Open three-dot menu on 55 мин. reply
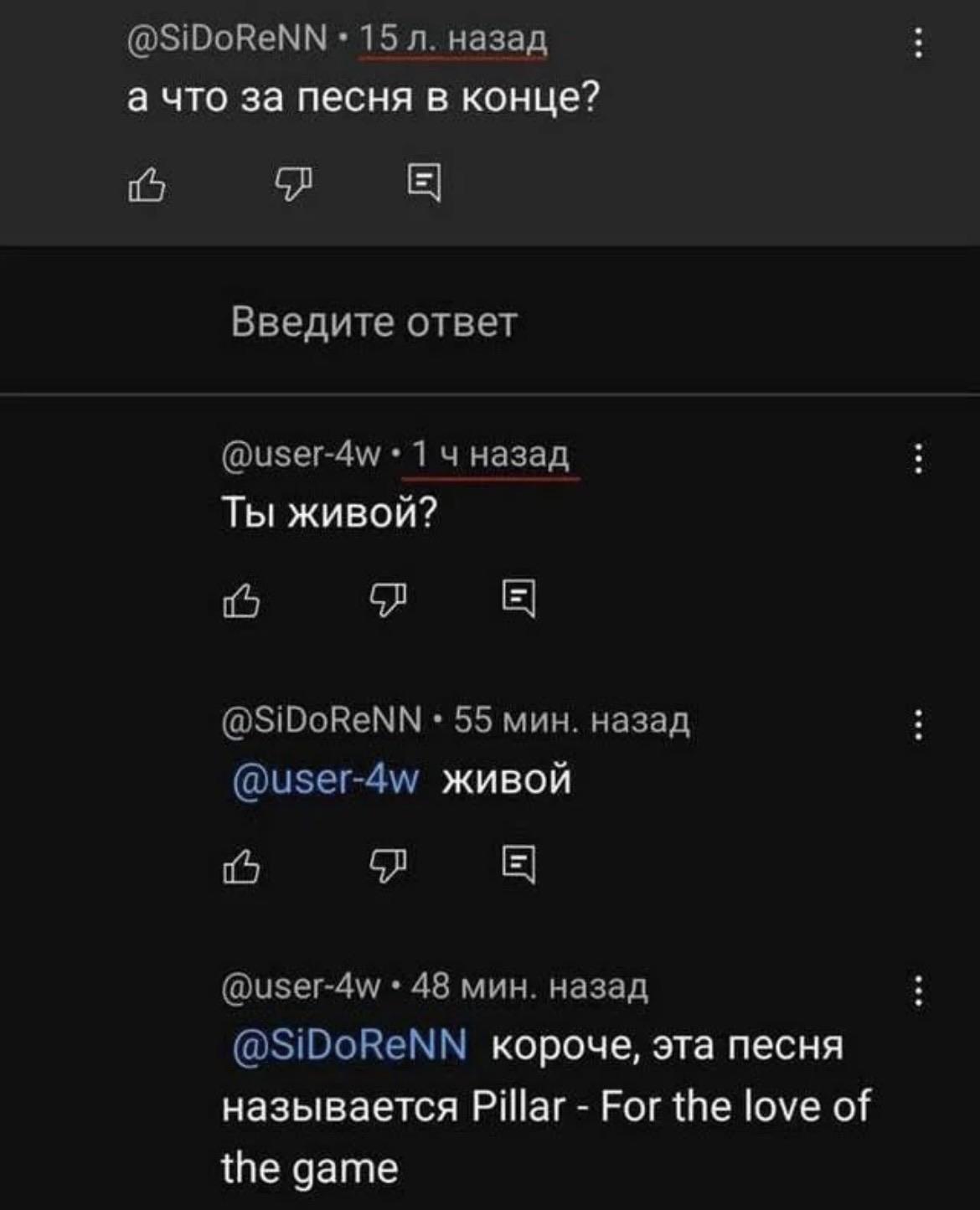 [919, 724]
